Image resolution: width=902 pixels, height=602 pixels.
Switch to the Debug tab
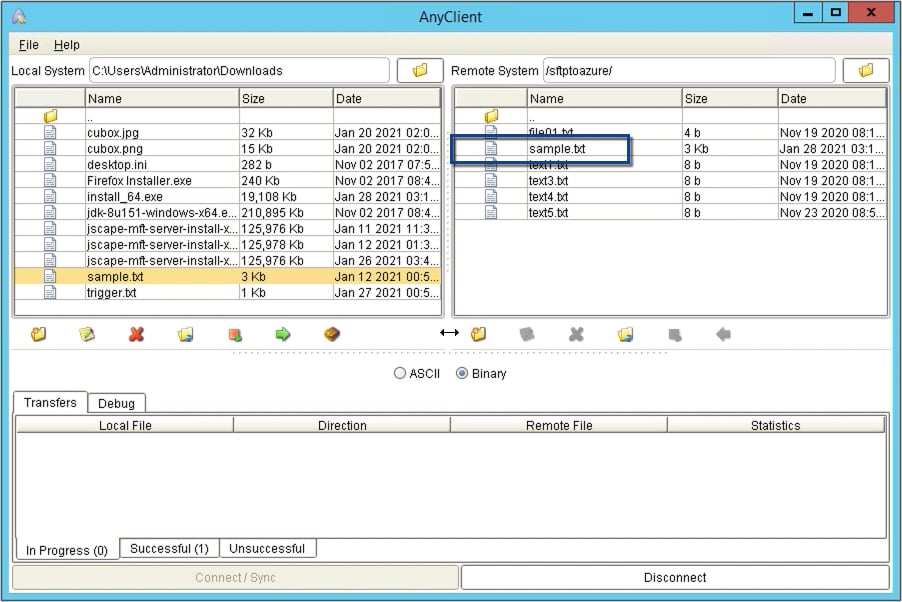click(116, 403)
